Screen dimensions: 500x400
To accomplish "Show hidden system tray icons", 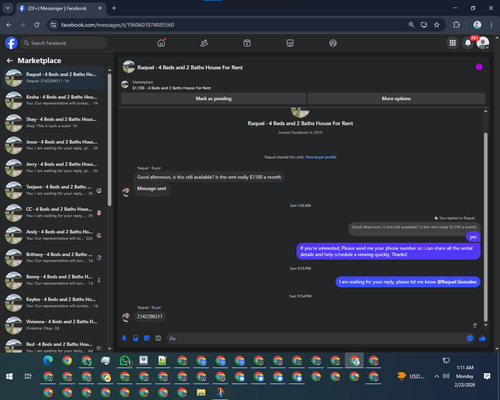I will click(x=436, y=376).
